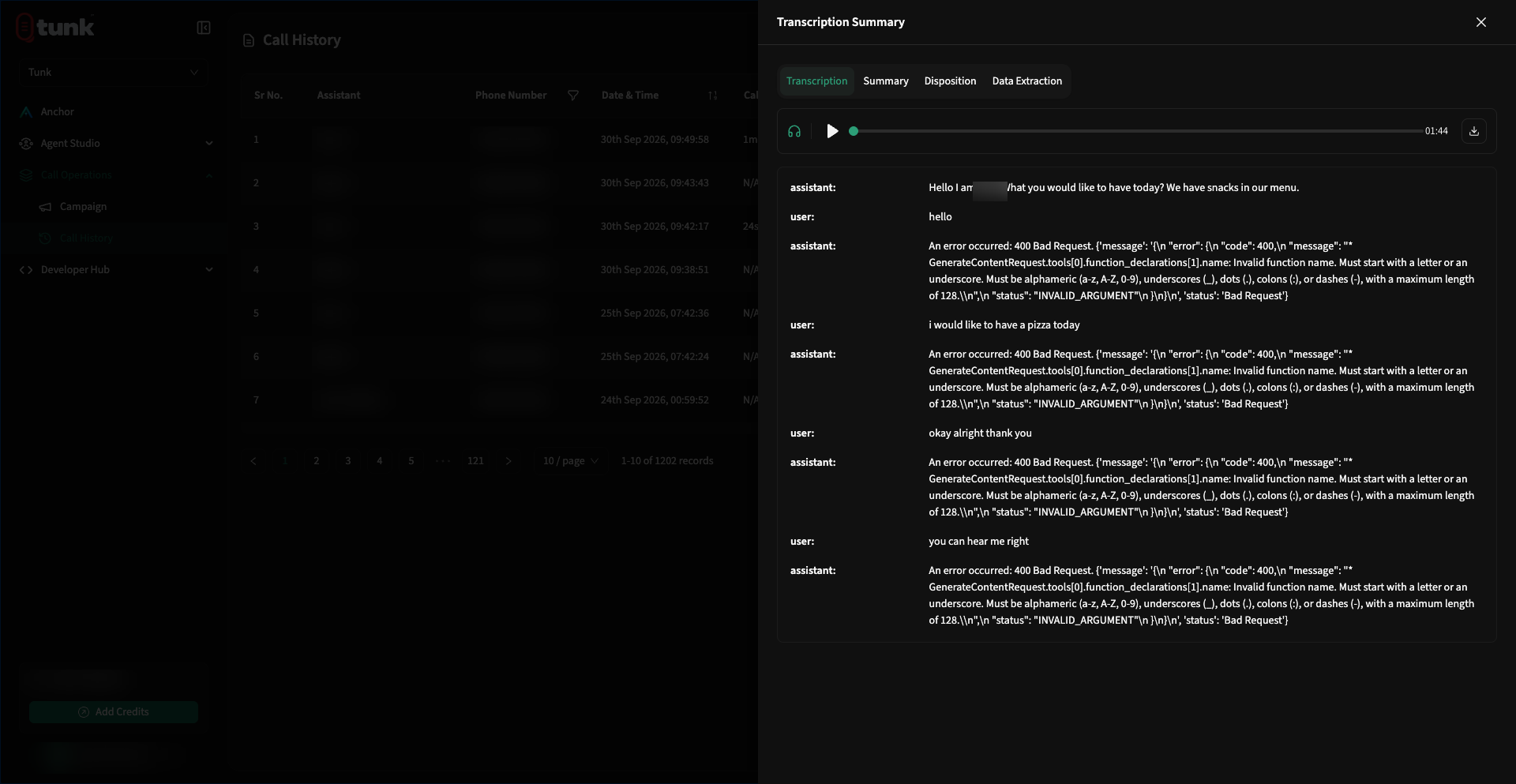Go to page 5 of records
1516x784 pixels.
click(x=411, y=461)
